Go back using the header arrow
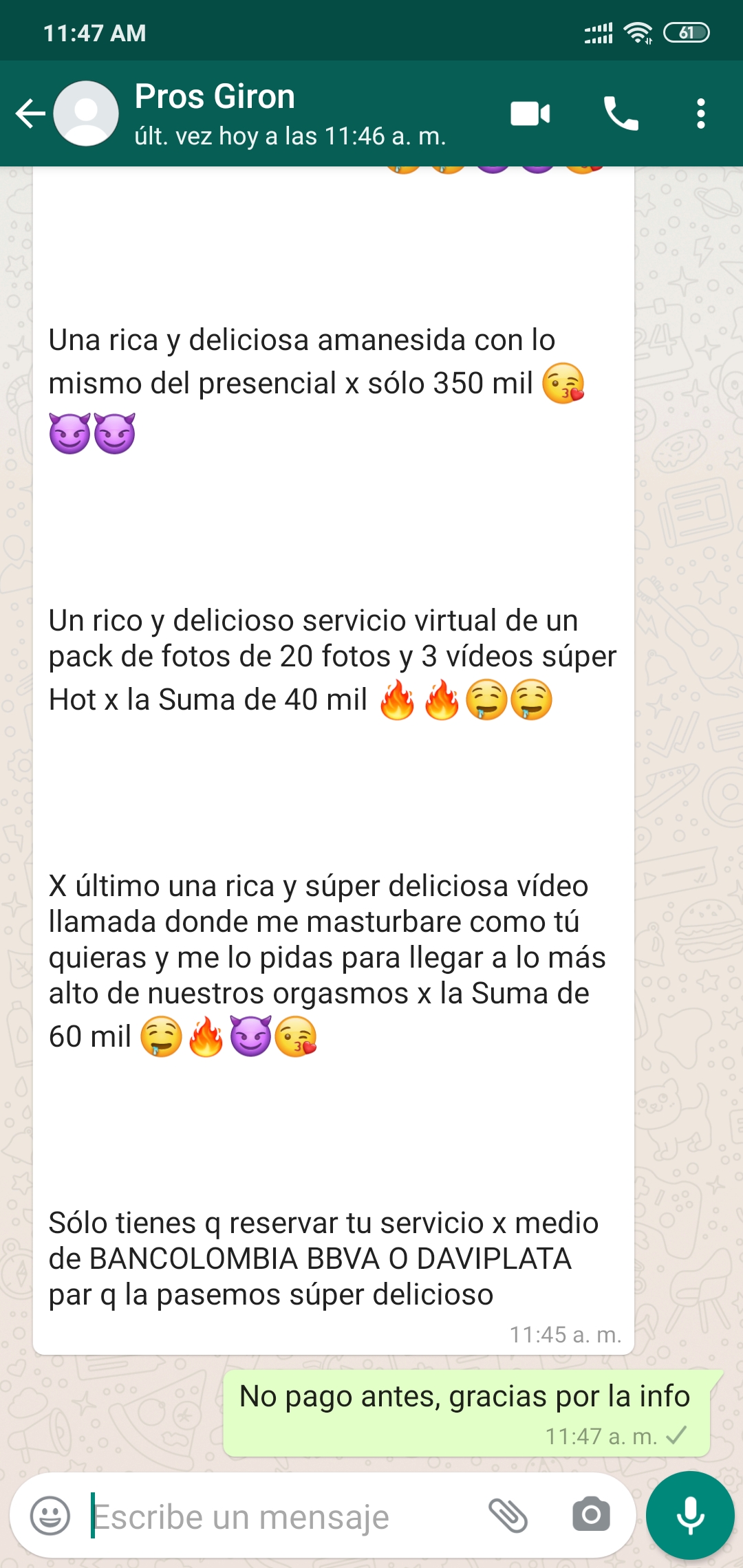The height and width of the screenshot is (1568, 743). [x=30, y=113]
